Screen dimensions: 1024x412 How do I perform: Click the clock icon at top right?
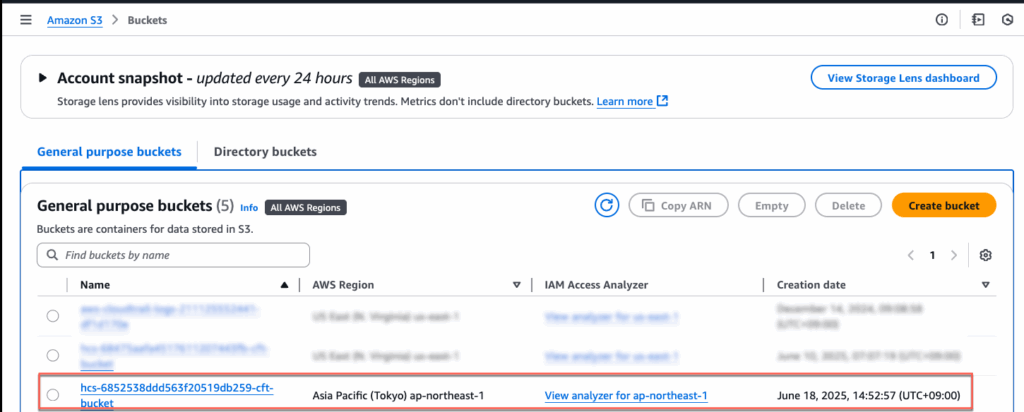click(x=1008, y=19)
